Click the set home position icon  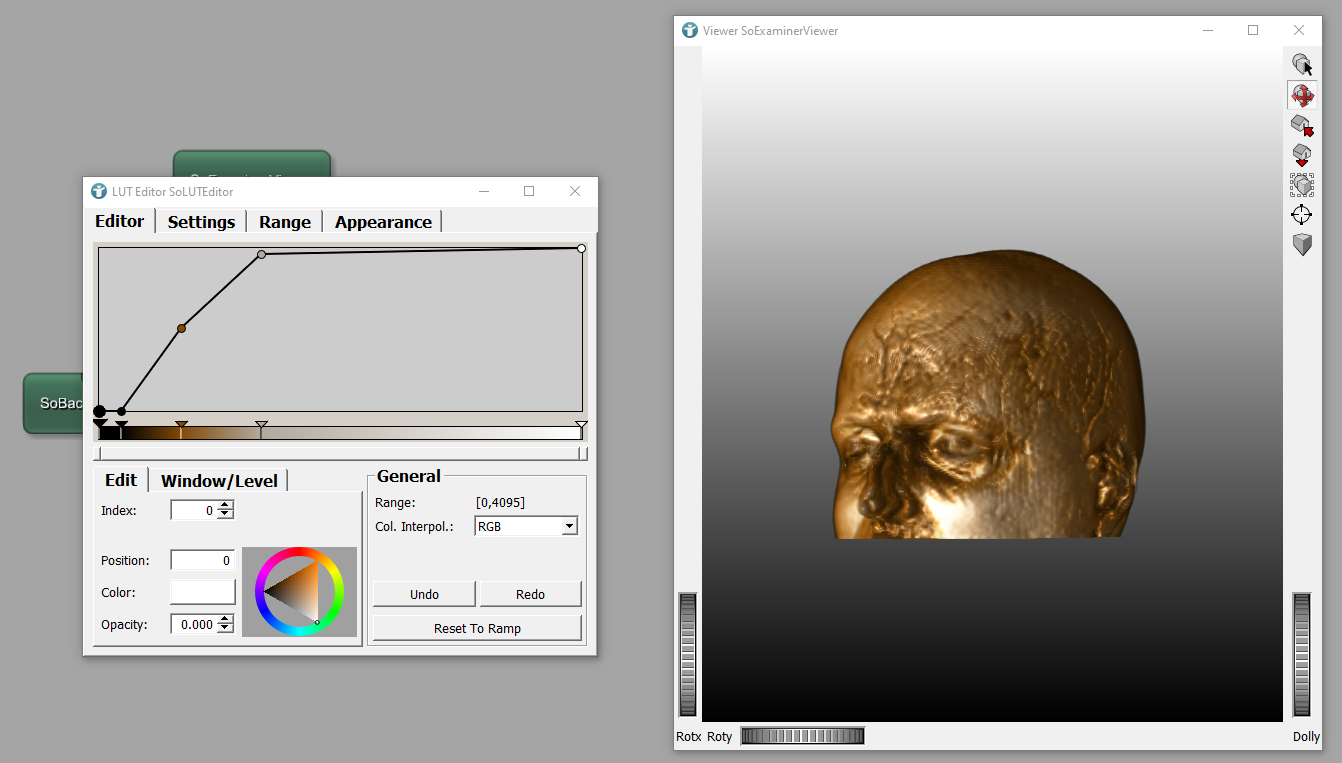(x=1301, y=155)
